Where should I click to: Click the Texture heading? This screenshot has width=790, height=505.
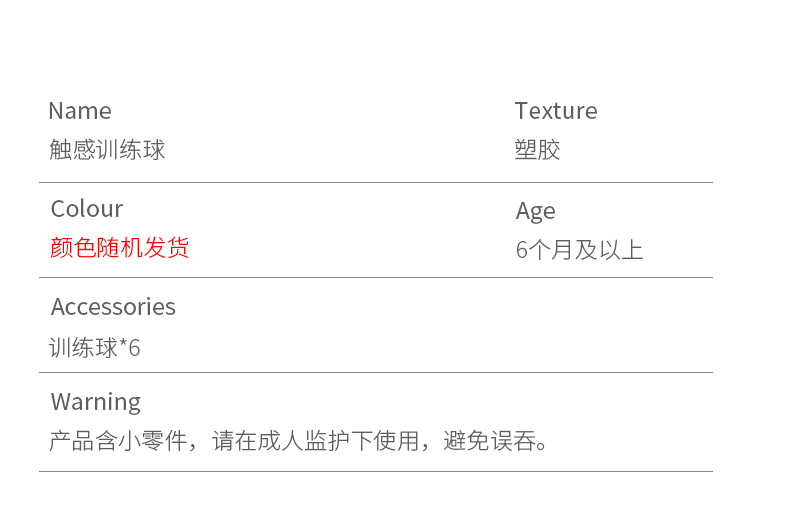(x=556, y=111)
